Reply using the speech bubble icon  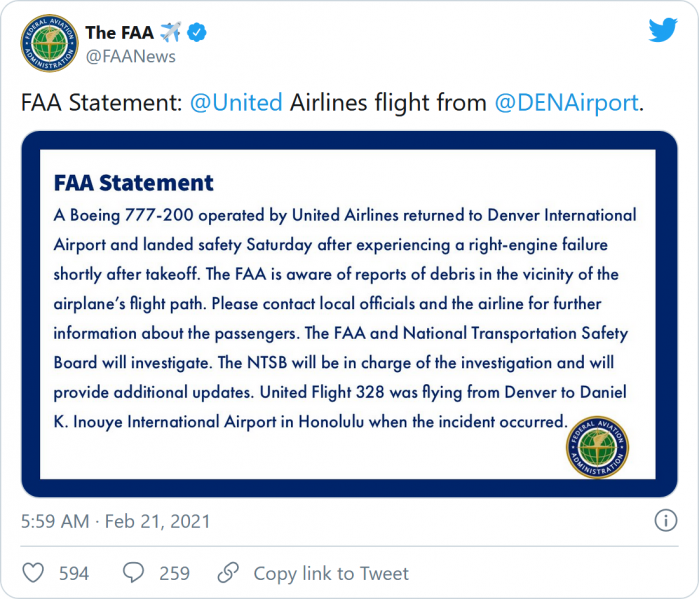(x=134, y=573)
